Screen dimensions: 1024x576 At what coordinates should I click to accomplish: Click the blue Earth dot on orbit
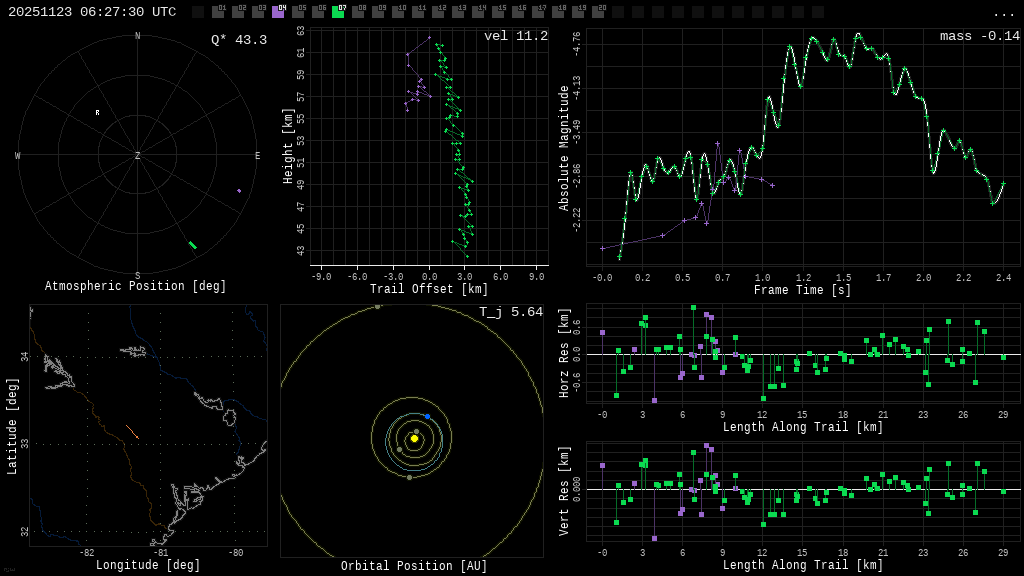(x=427, y=416)
